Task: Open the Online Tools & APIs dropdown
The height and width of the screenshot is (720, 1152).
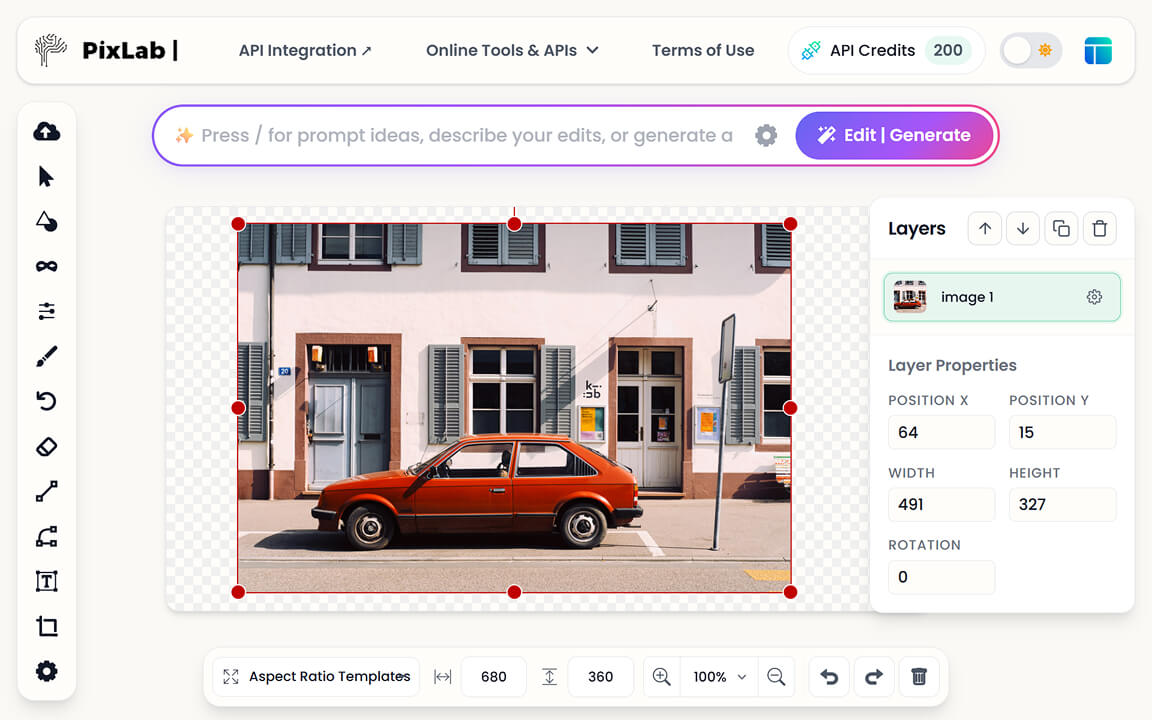Action: (x=512, y=49)
